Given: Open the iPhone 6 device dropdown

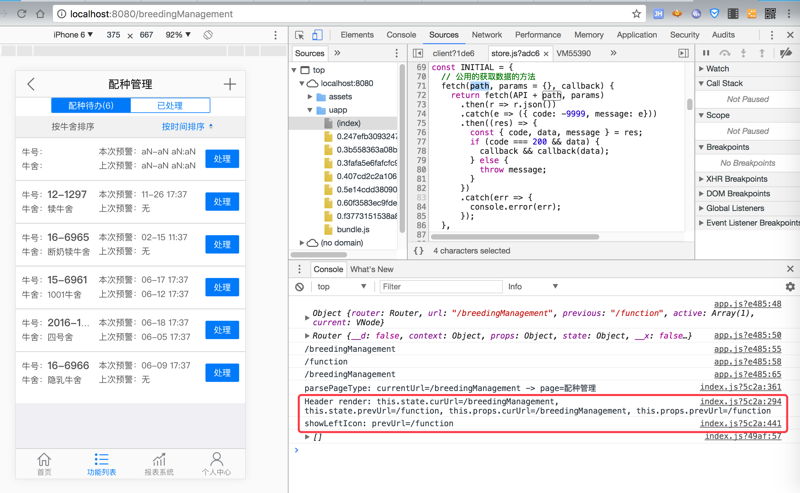Looking at the screenshot, I should (73, 35).
